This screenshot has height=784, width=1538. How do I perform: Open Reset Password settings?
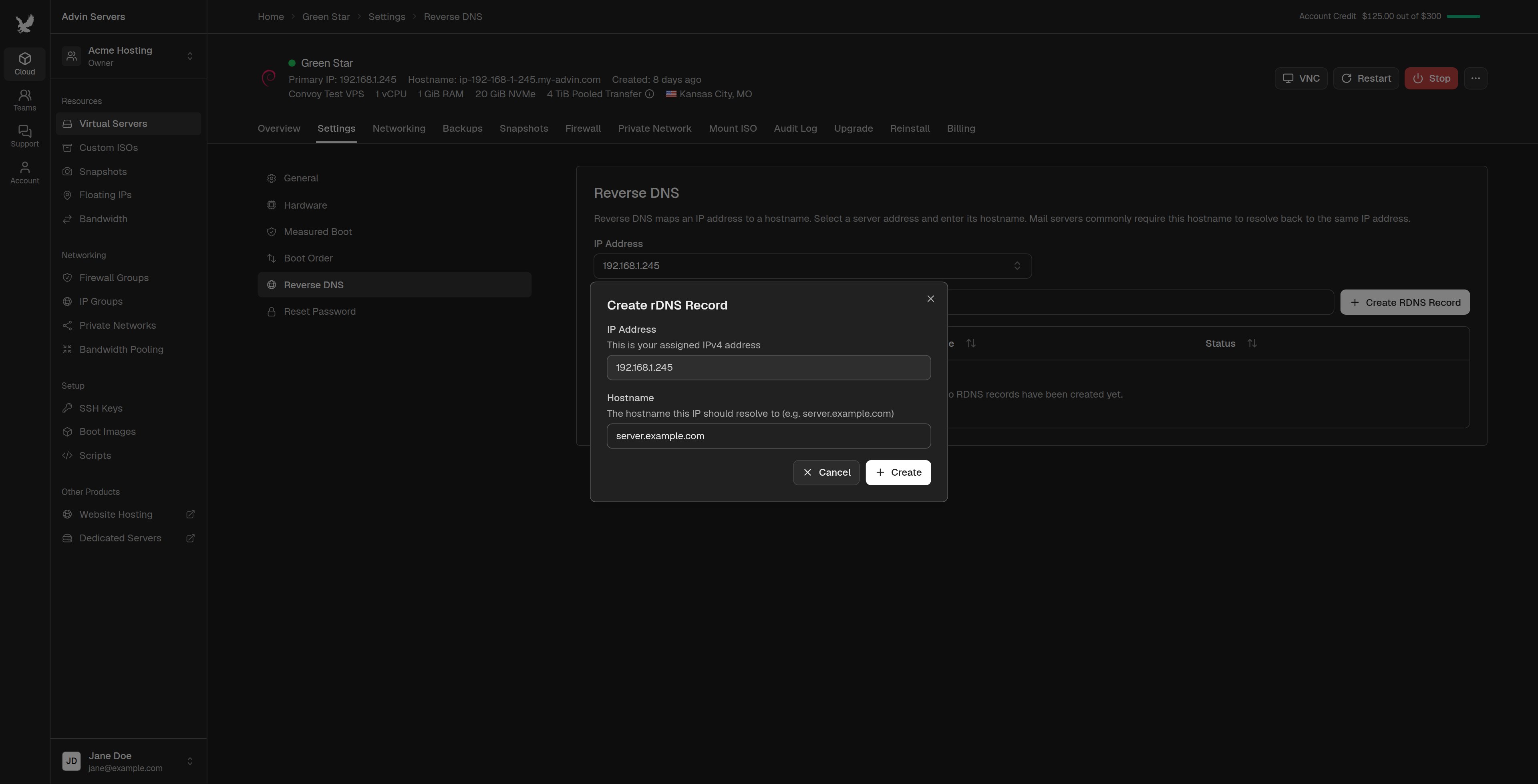[x=395, y=311]
